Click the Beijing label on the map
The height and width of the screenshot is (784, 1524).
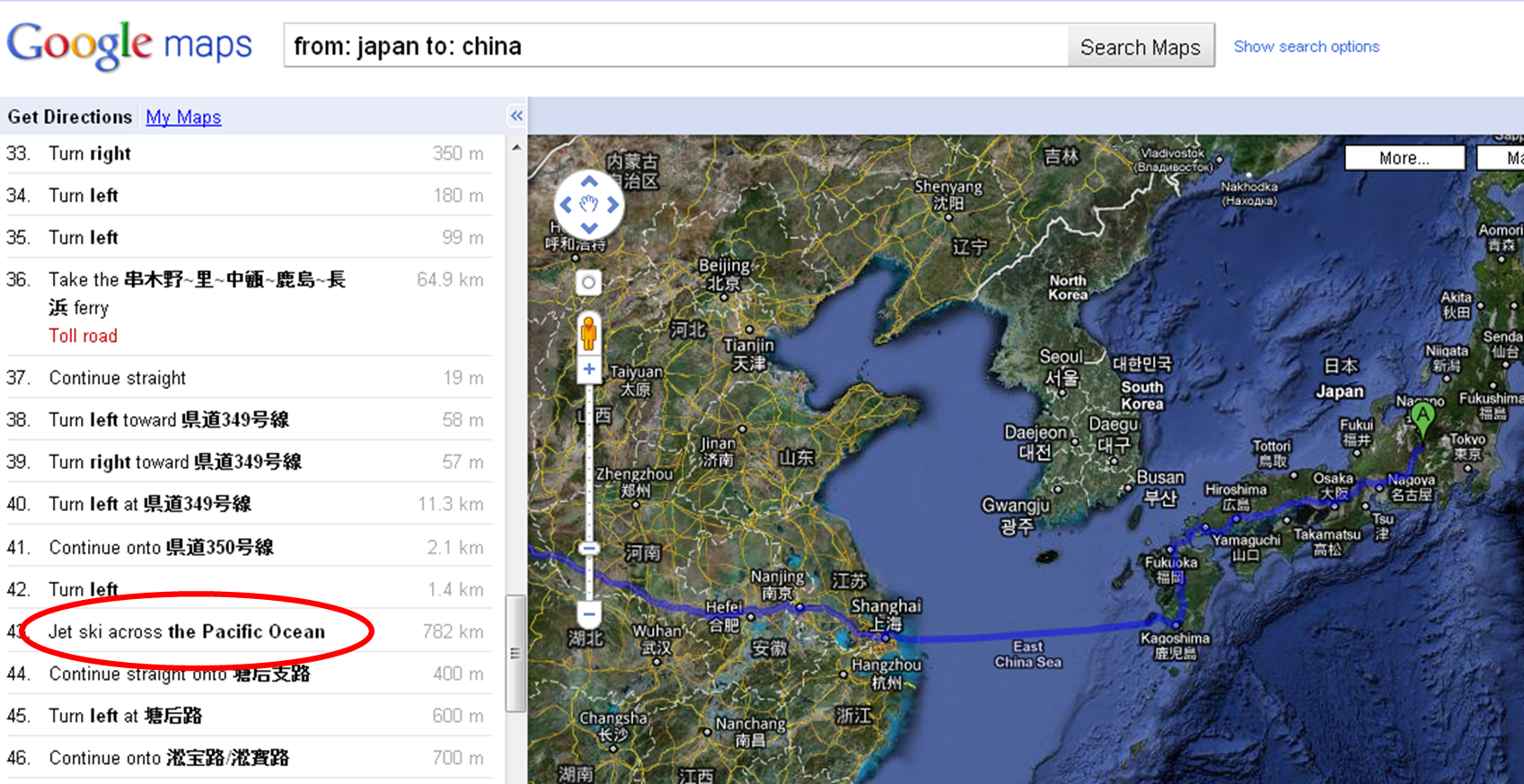click(x=724, y=275)
